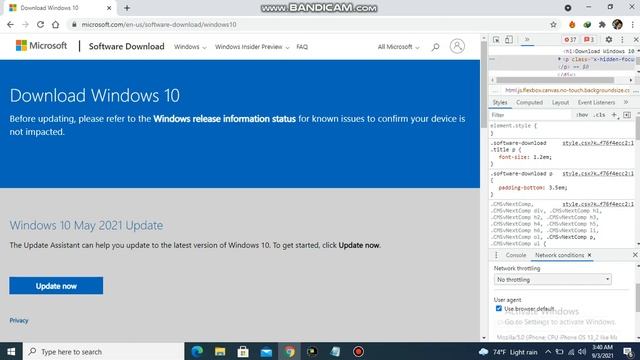Viewport: 640px width, 360px height.
Task: Select the inspect element picker tool
Action: 496,40
